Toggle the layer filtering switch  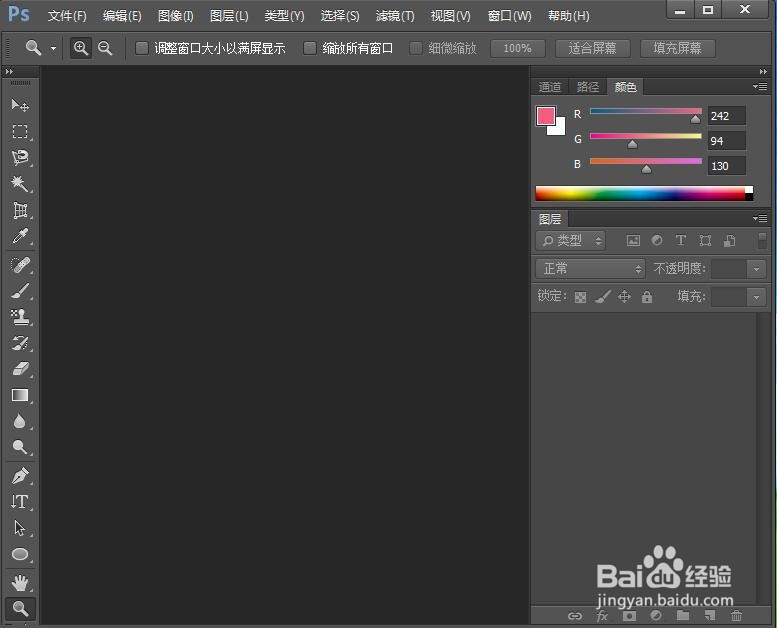763,241
